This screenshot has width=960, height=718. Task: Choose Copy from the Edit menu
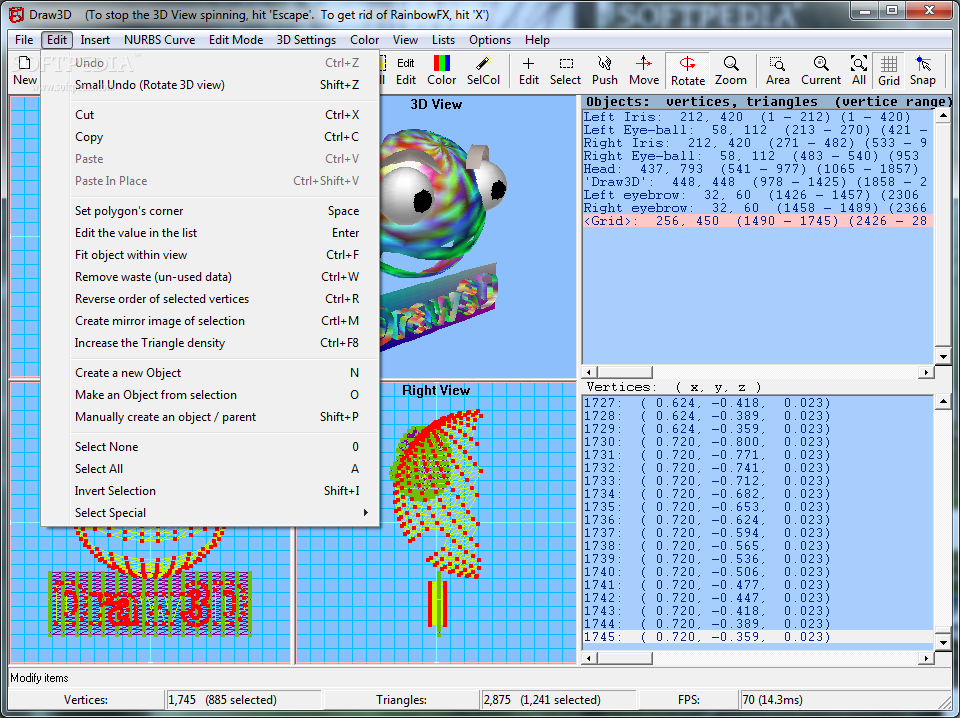coord(210,137)
